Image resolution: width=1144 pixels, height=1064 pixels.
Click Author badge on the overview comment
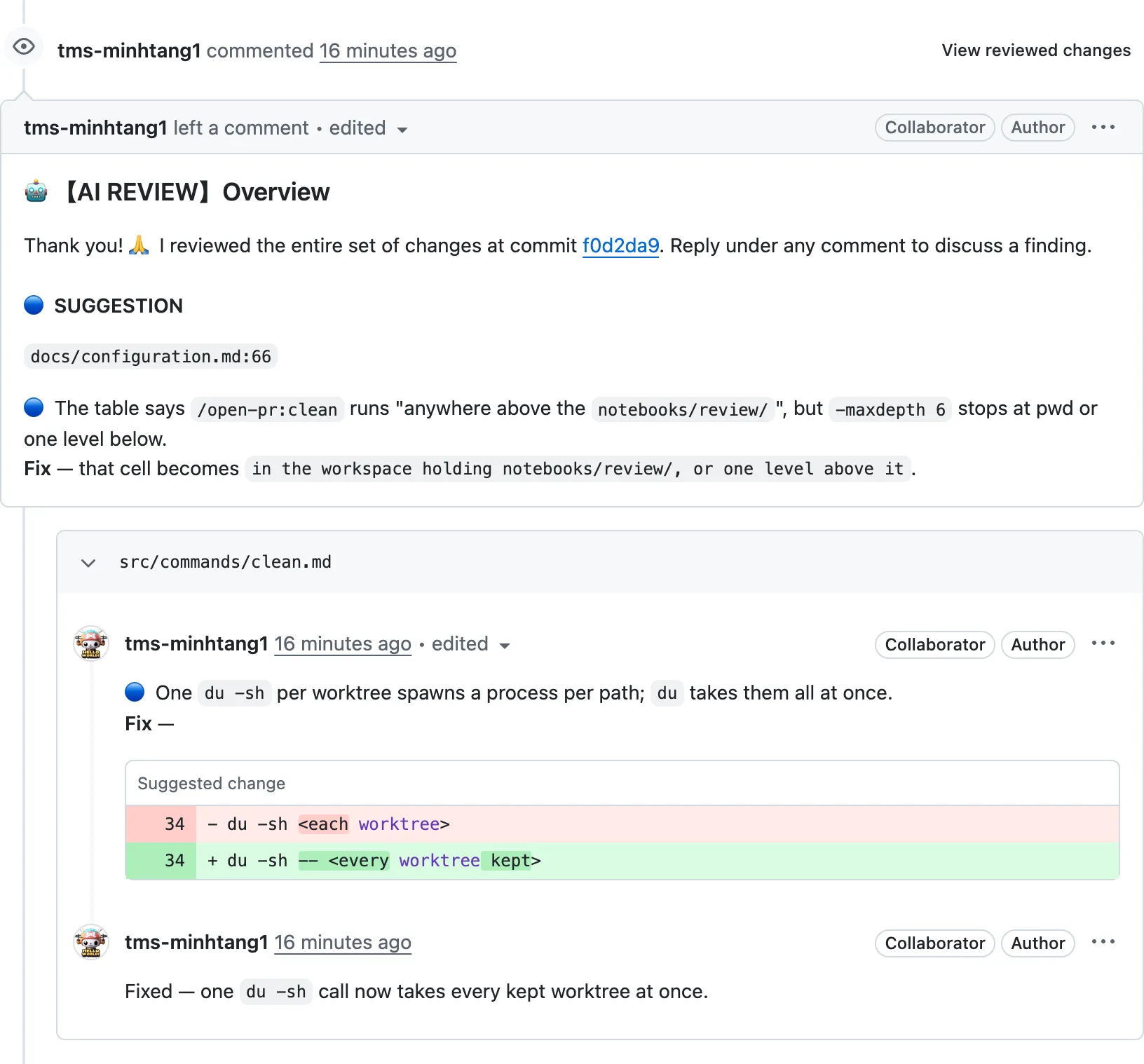[1038, 128]
